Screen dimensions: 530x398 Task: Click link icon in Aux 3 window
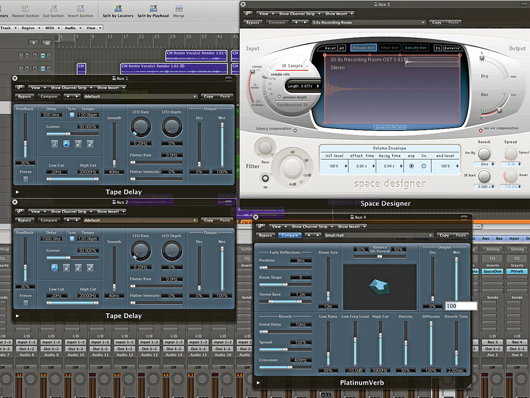click(x=248, y=14)
